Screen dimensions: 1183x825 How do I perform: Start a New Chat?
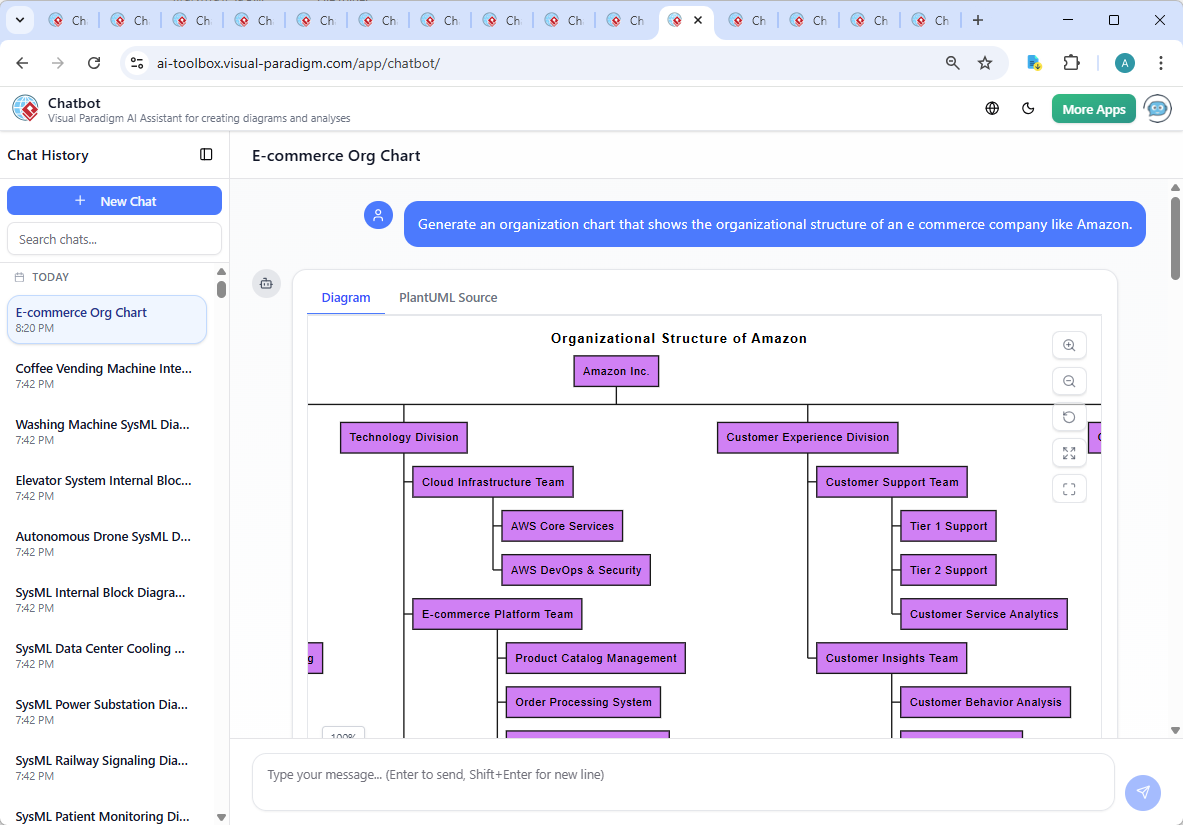[114, 200]
